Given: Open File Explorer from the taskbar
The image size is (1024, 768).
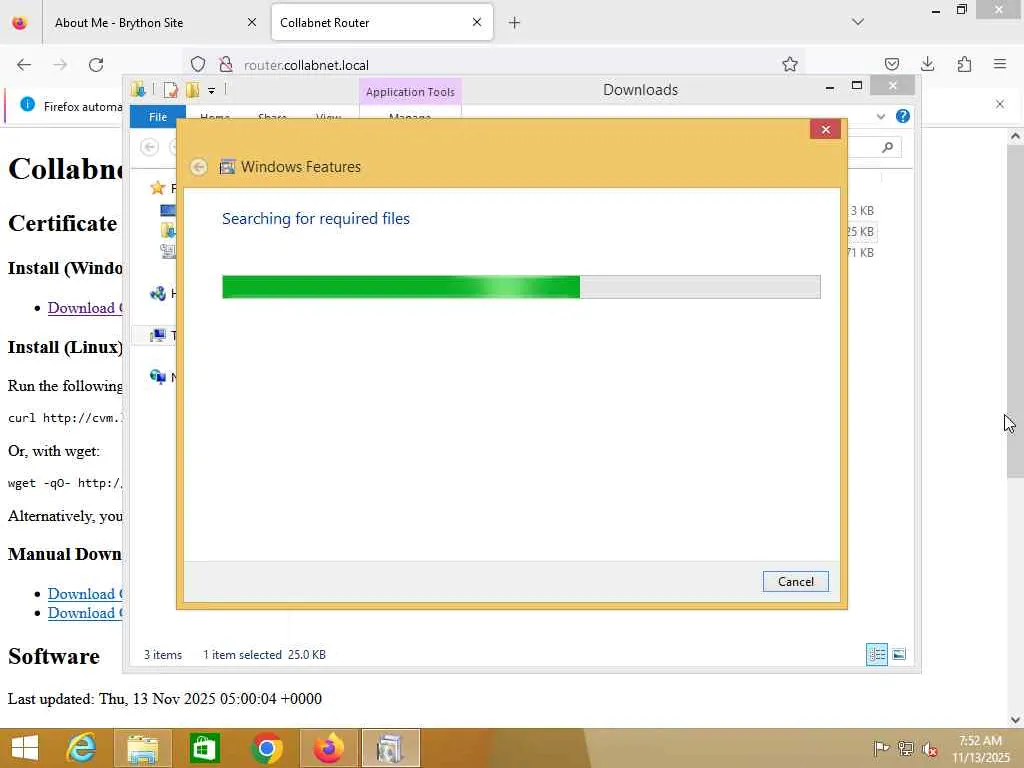Looking at the screenshot, I should click(143, 748).
